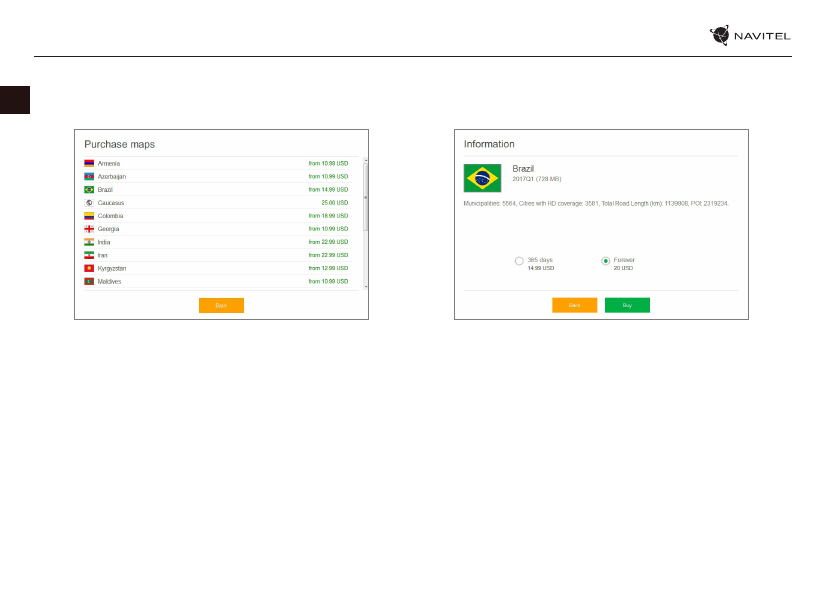This screenshot has width=840, height=595.
Task: Click the Maldives flag icon
Action: (x=89, y=282)
